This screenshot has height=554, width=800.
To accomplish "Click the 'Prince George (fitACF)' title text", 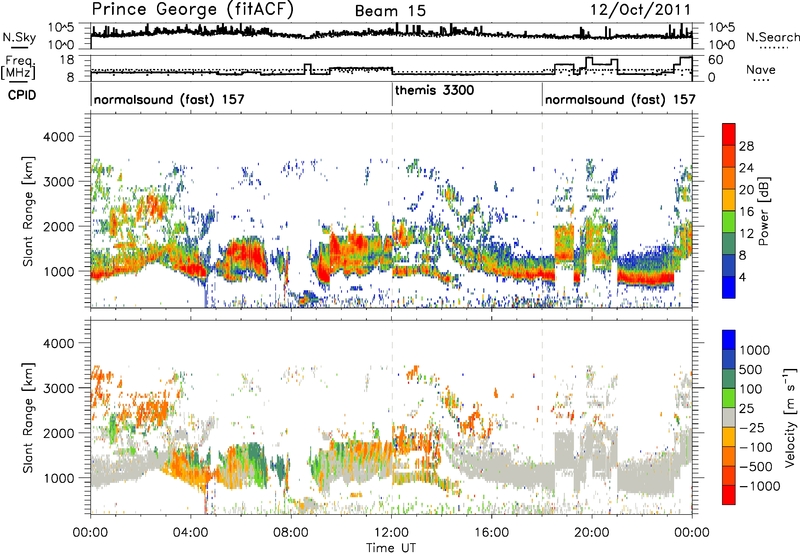I will click(193, 9).
